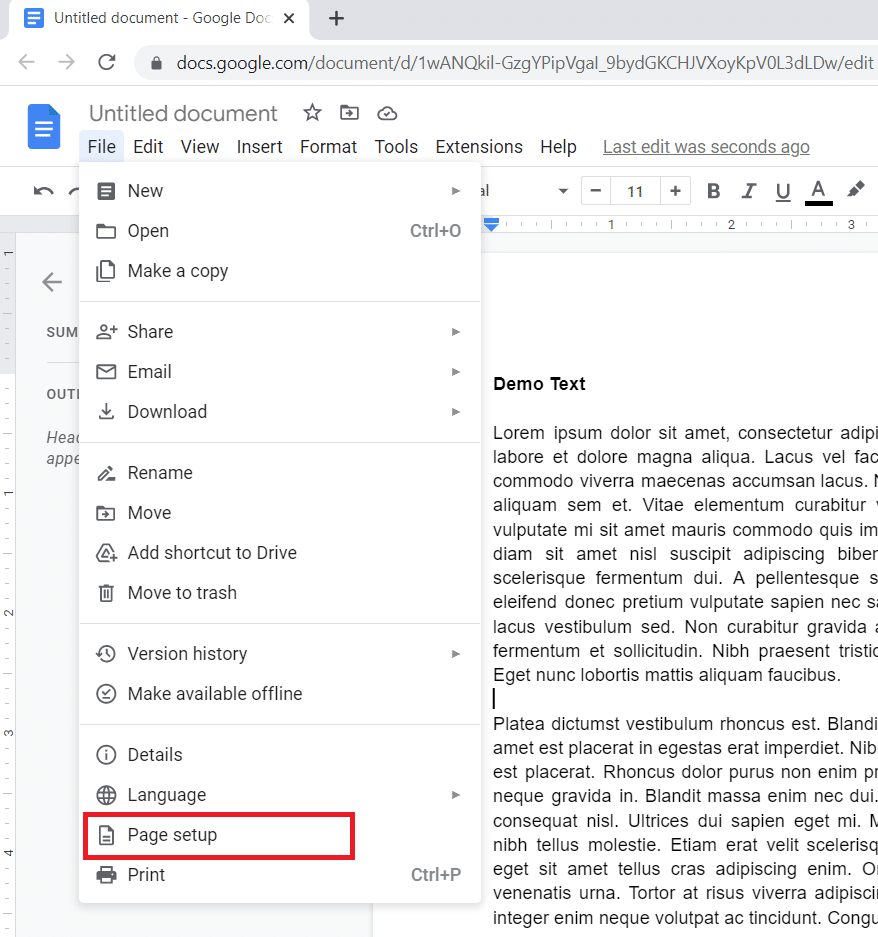Click the font size field showing 11

click(635, 191)
